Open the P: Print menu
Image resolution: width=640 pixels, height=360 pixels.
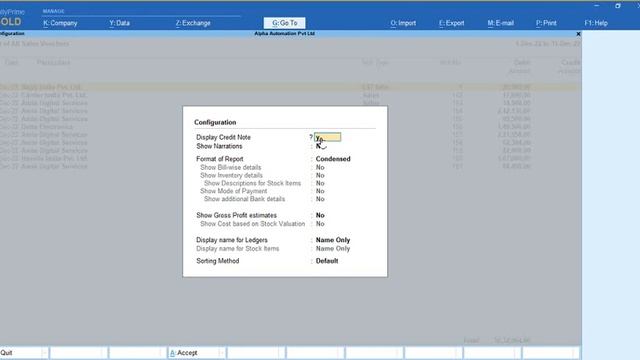point(546,23)
